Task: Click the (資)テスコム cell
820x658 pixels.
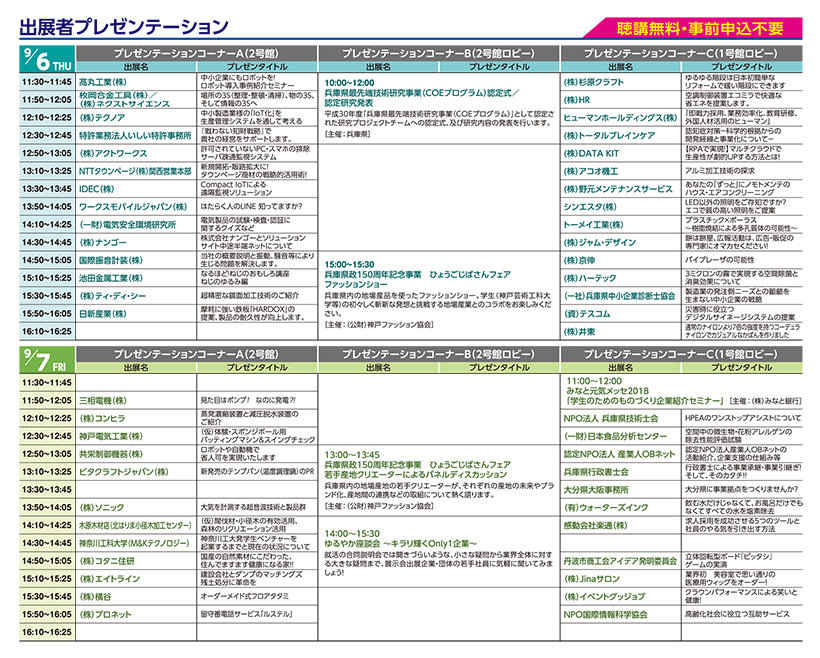Action: [587, 313]
